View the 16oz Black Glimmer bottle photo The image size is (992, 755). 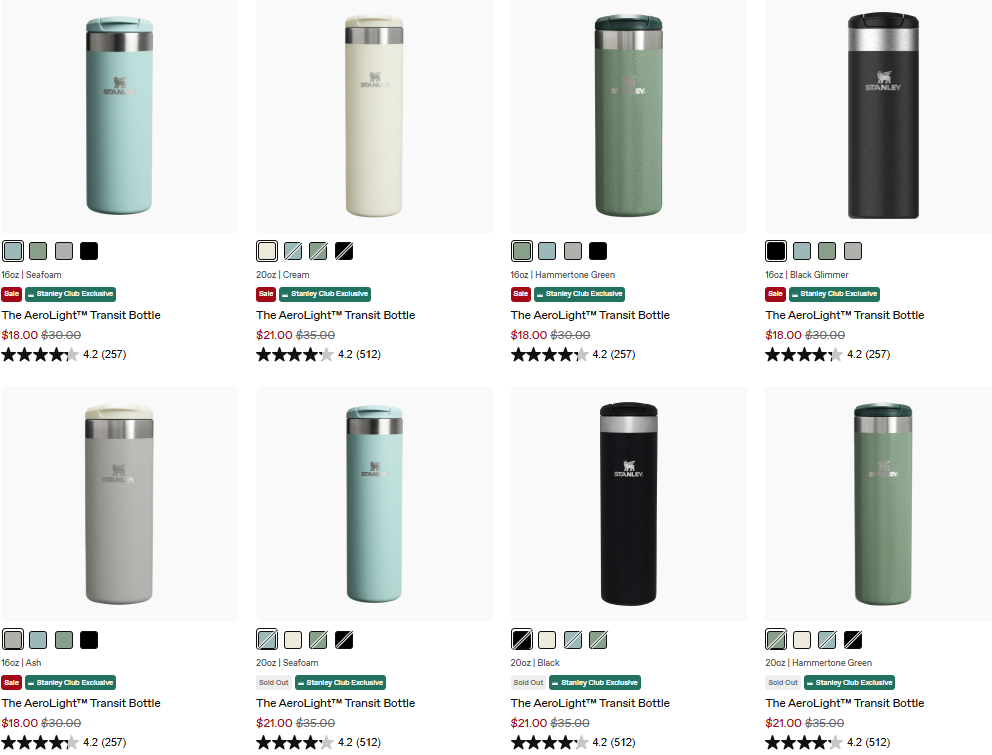[x=883, y=116]
